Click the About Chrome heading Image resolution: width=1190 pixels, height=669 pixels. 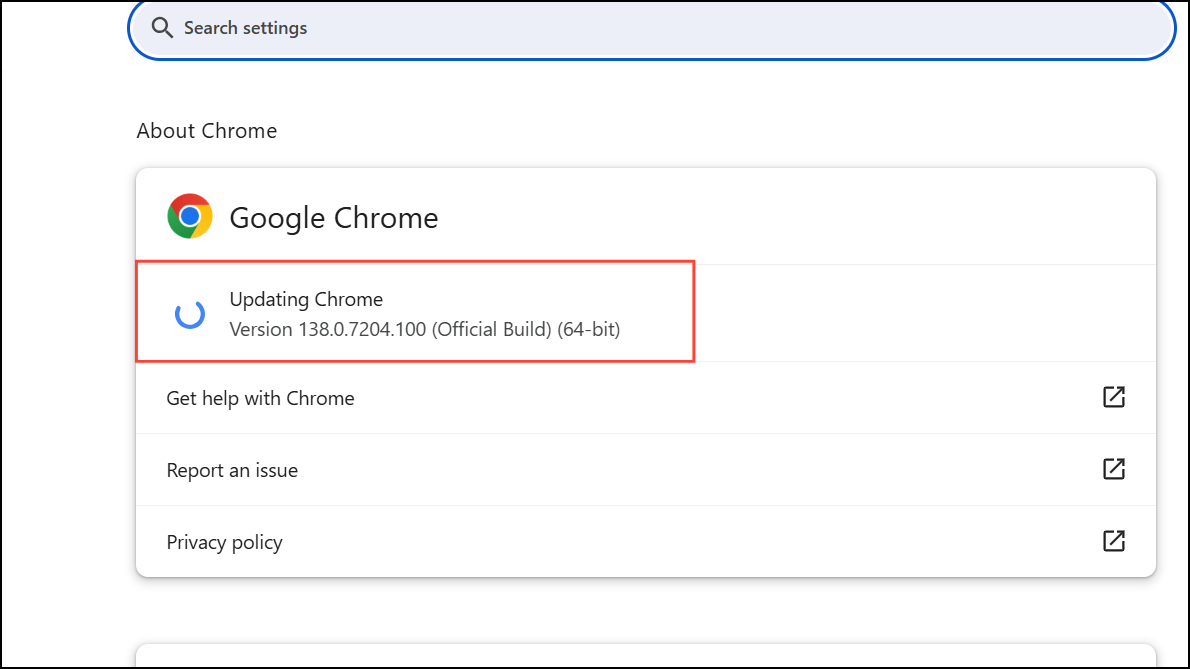(x=207, y=131)
